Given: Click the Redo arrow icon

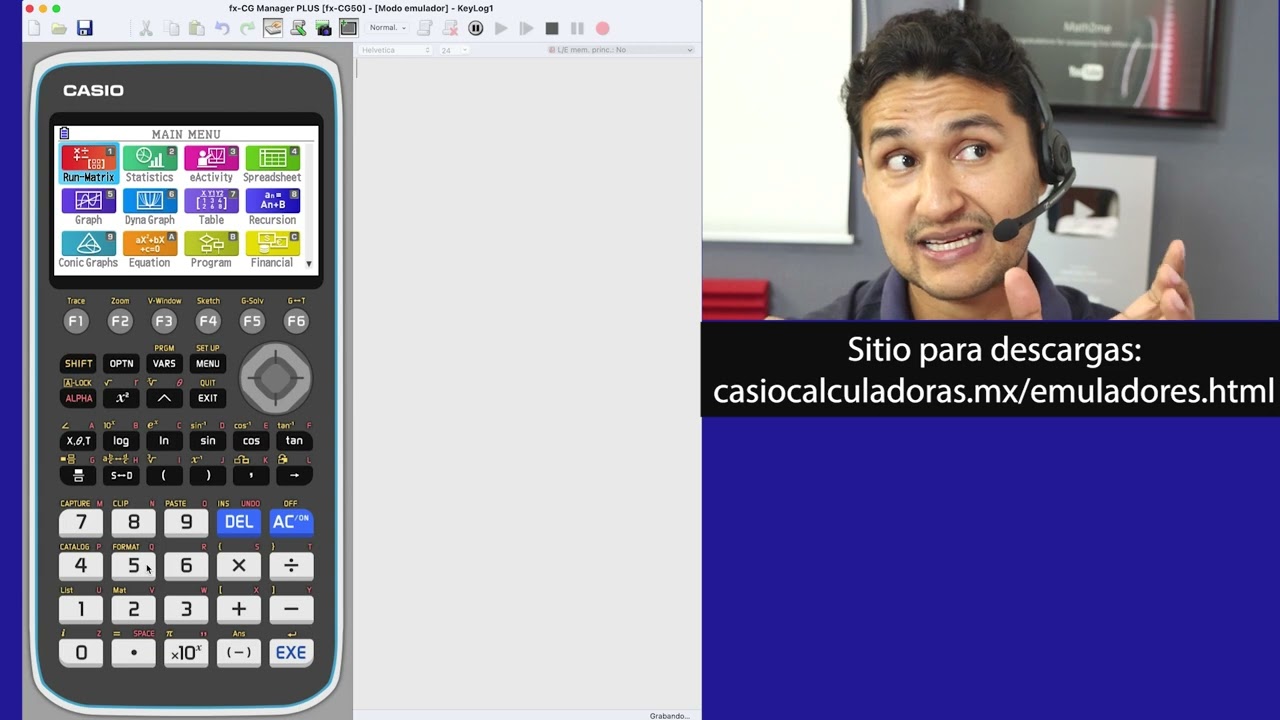Looking at the screenshot, I should click(x=247, y=29).
